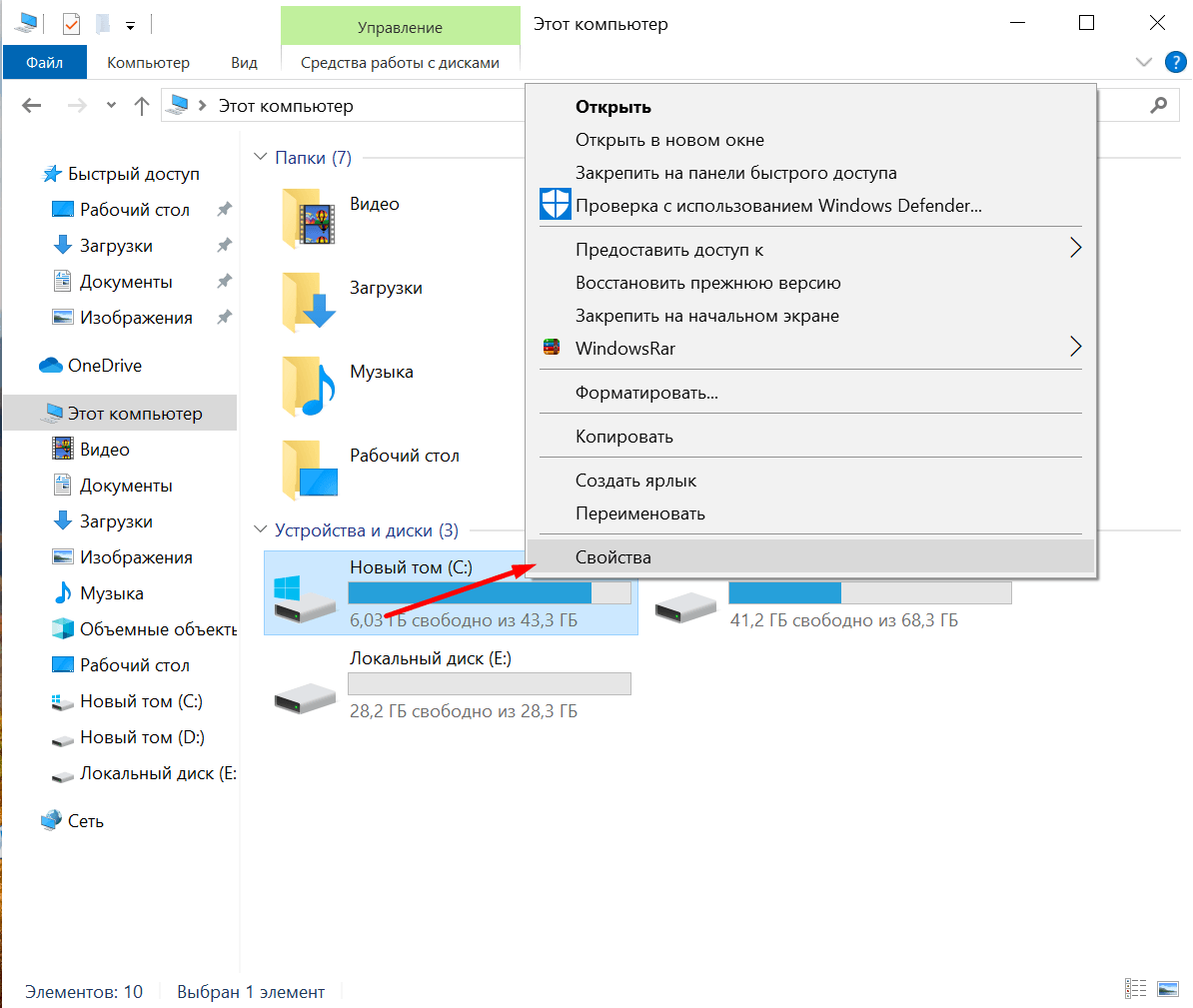
Task: Open Объемные объекты in navigation tree
Action: [158, 629]
